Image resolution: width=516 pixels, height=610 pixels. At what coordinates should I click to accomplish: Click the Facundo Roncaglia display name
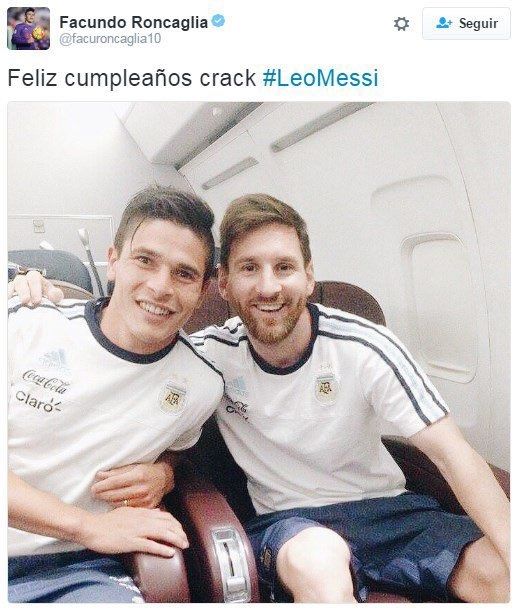coord(133,22)
